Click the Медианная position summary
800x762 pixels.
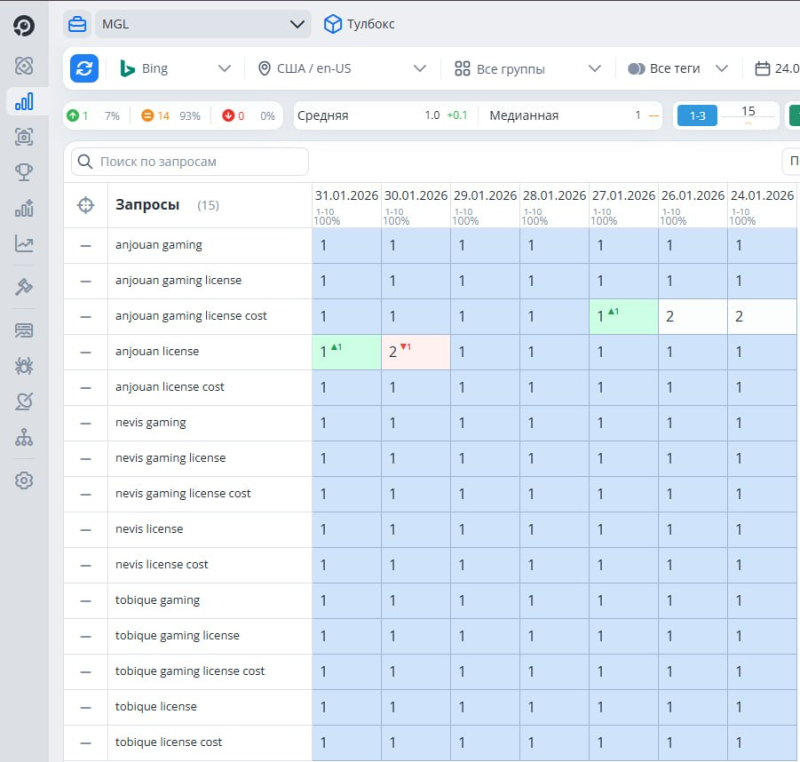[x=524, y=116]
